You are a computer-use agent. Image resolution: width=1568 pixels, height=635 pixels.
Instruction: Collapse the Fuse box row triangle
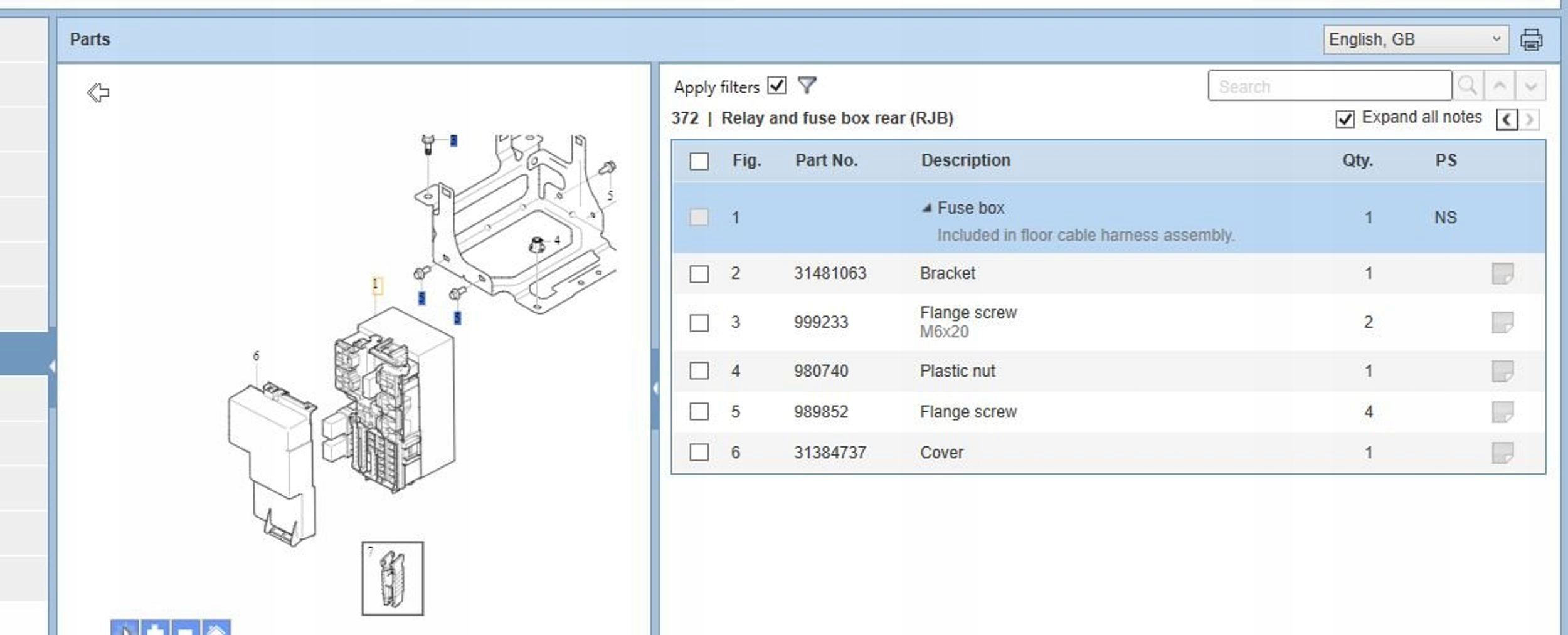(926, 208)
